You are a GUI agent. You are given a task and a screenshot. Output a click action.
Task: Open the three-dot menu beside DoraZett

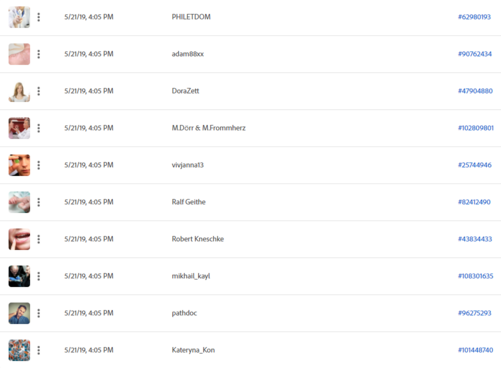pos(39,91)
